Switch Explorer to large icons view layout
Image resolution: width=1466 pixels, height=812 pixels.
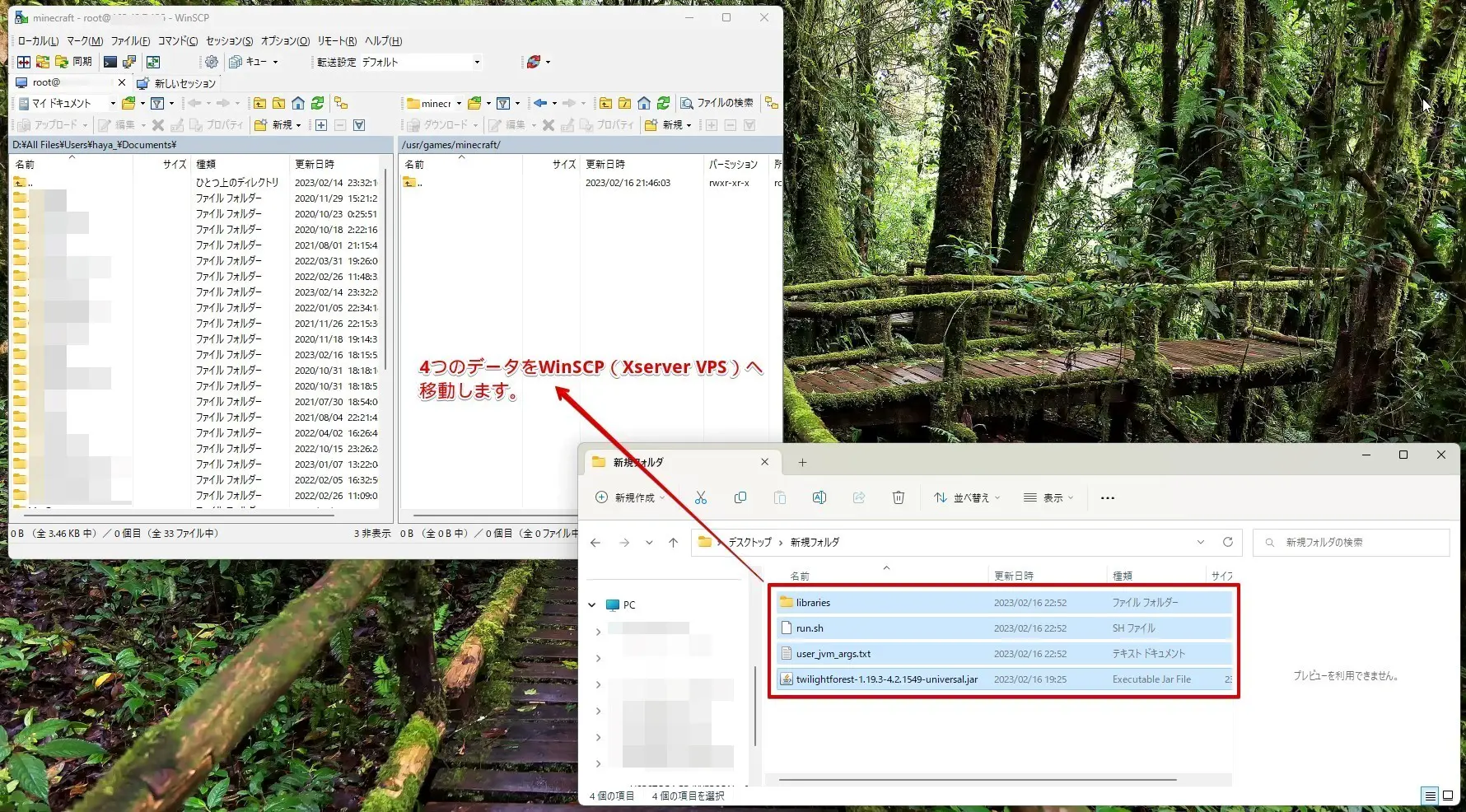pos(1448,796)
